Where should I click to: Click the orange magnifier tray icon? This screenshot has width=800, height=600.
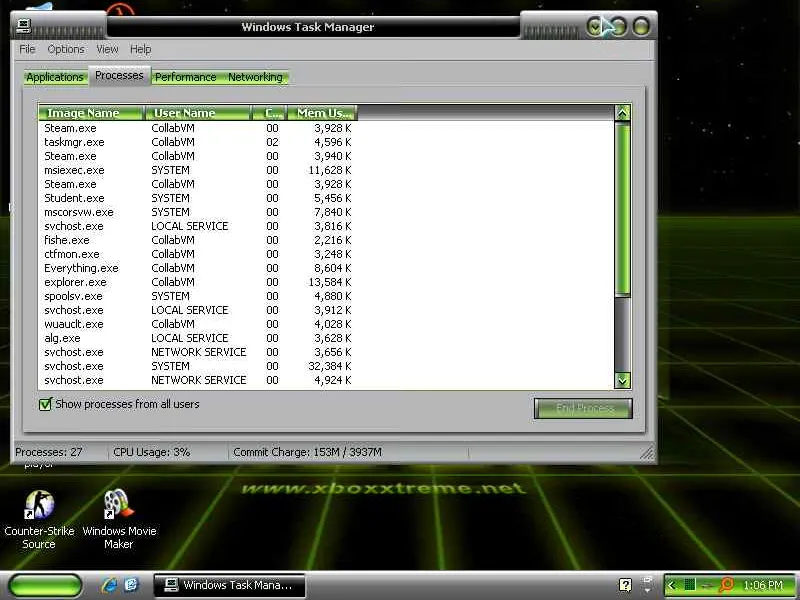tap(726, 585)
